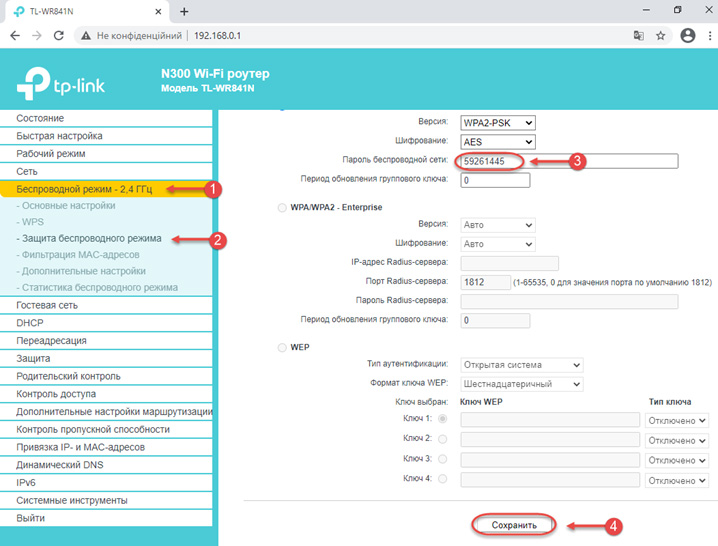Open Основные настройки submenu link
Image resolution: width=718 pixels, height=546 pixels.
(65, 206)
